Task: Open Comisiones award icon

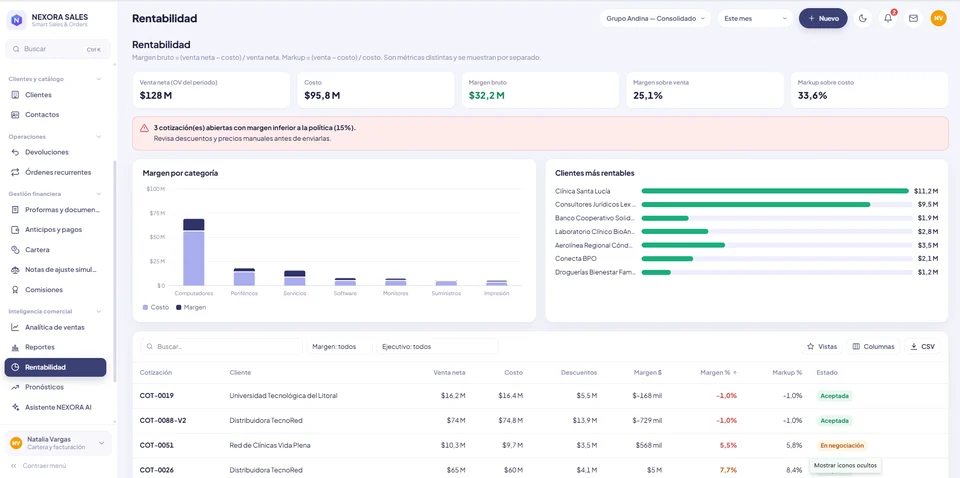Action: (15, 289)
